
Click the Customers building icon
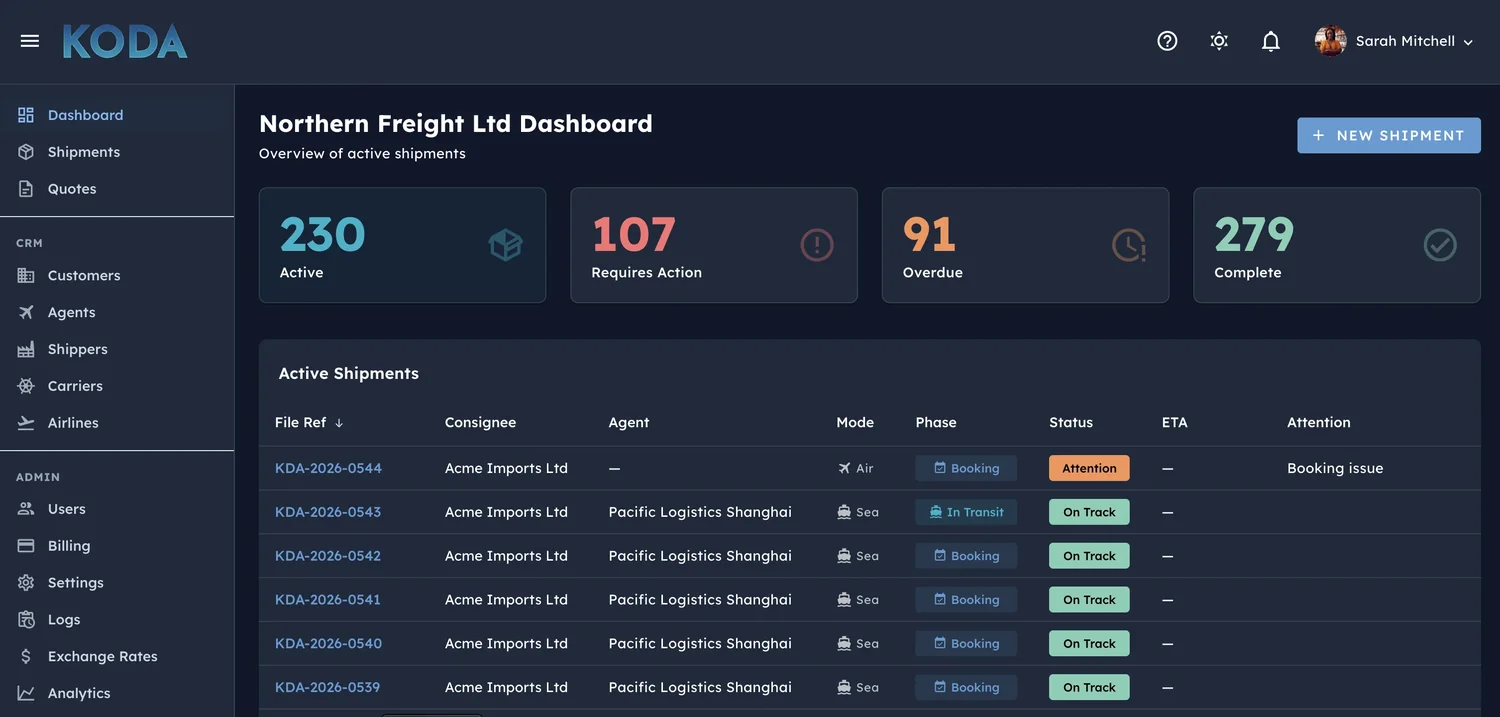(26, 275)
